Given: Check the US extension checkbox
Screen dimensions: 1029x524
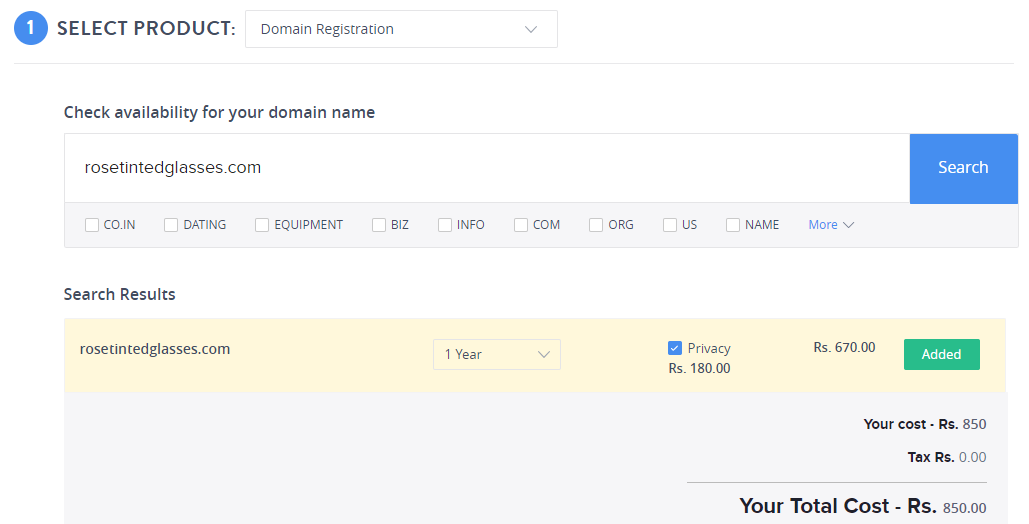Looking at the screenshot, I should coord(670,225).
